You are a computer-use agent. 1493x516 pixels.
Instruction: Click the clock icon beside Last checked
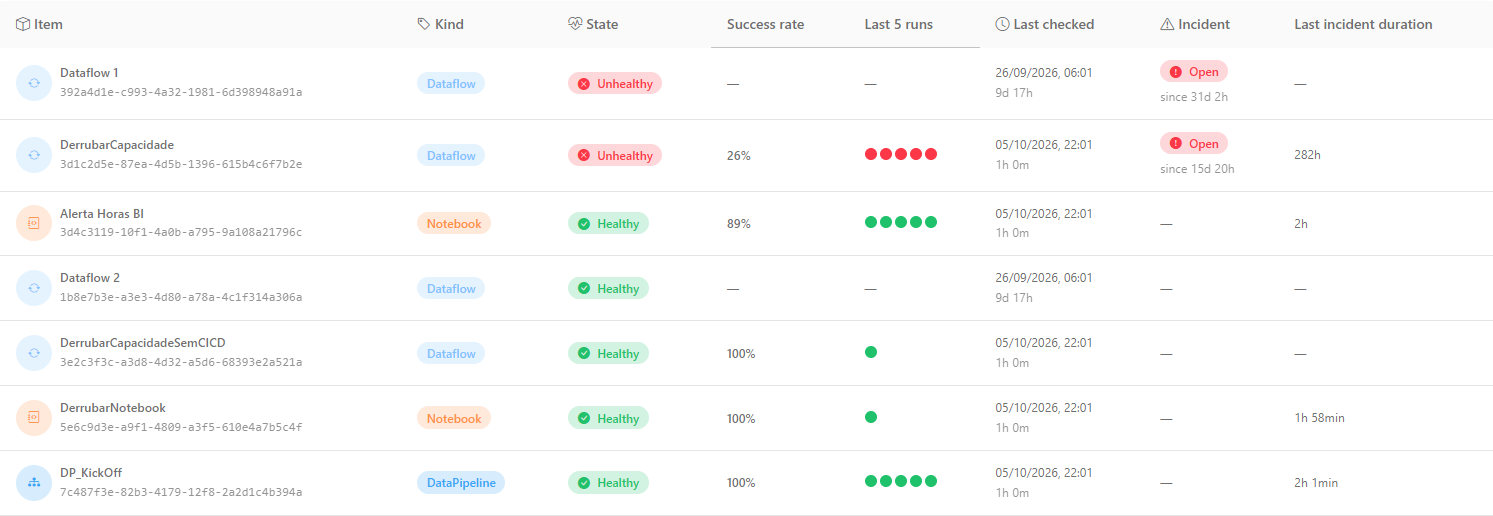coord(1003,24)
